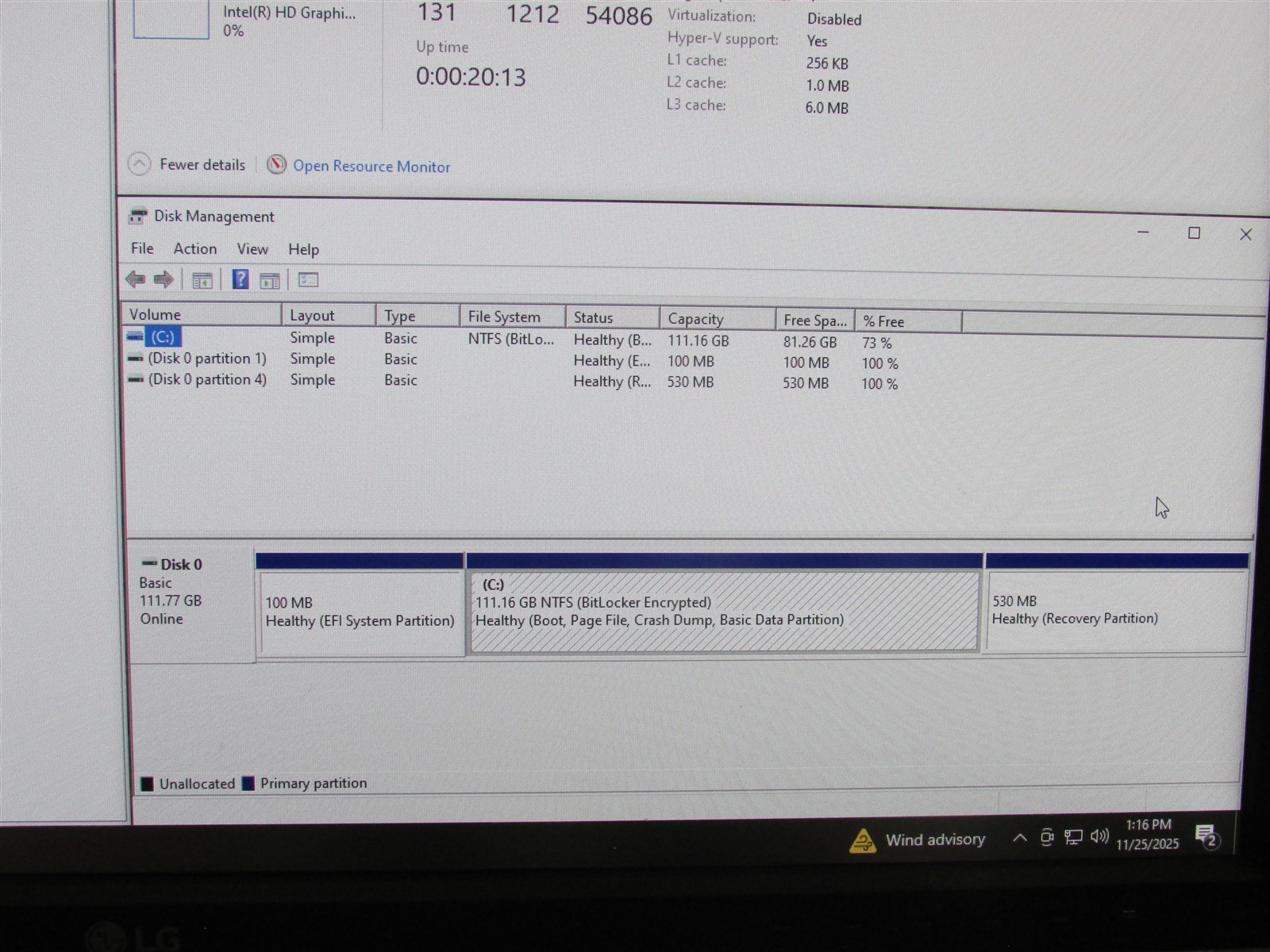Click the Open Resource Monitor link
Screen dimensions: 1270x952
click(371, 167)
